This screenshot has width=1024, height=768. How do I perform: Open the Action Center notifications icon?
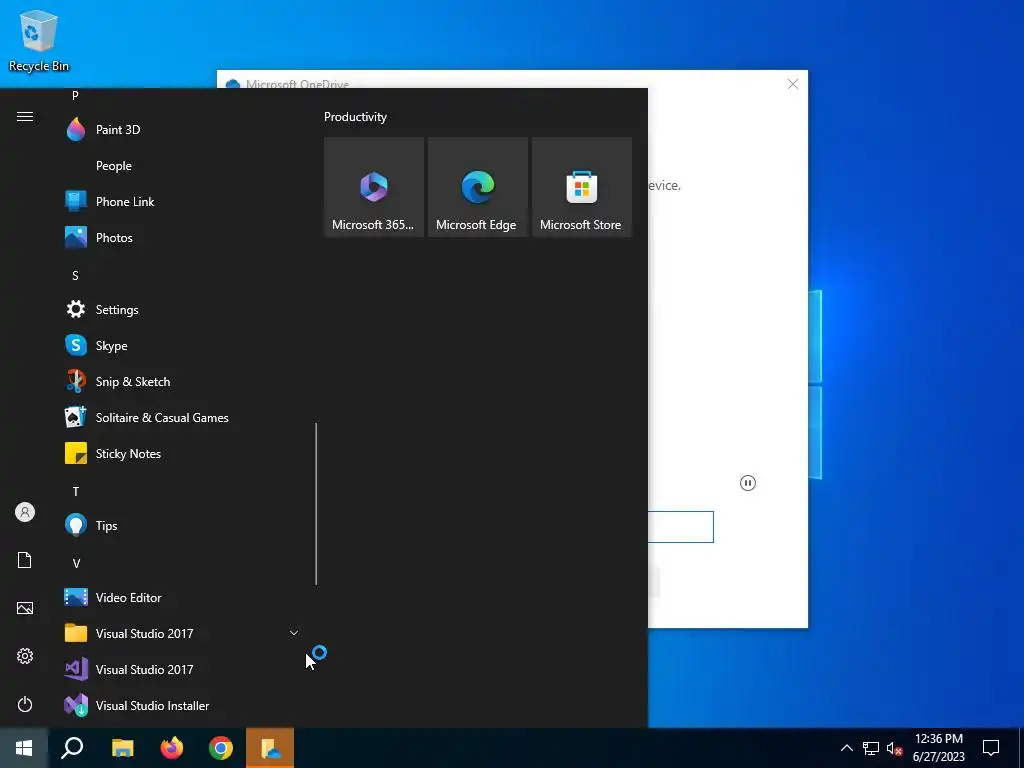991,748
